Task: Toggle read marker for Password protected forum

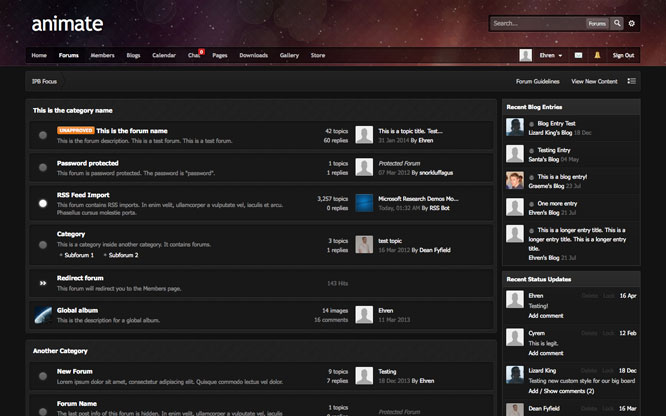Action: (43, 168)
